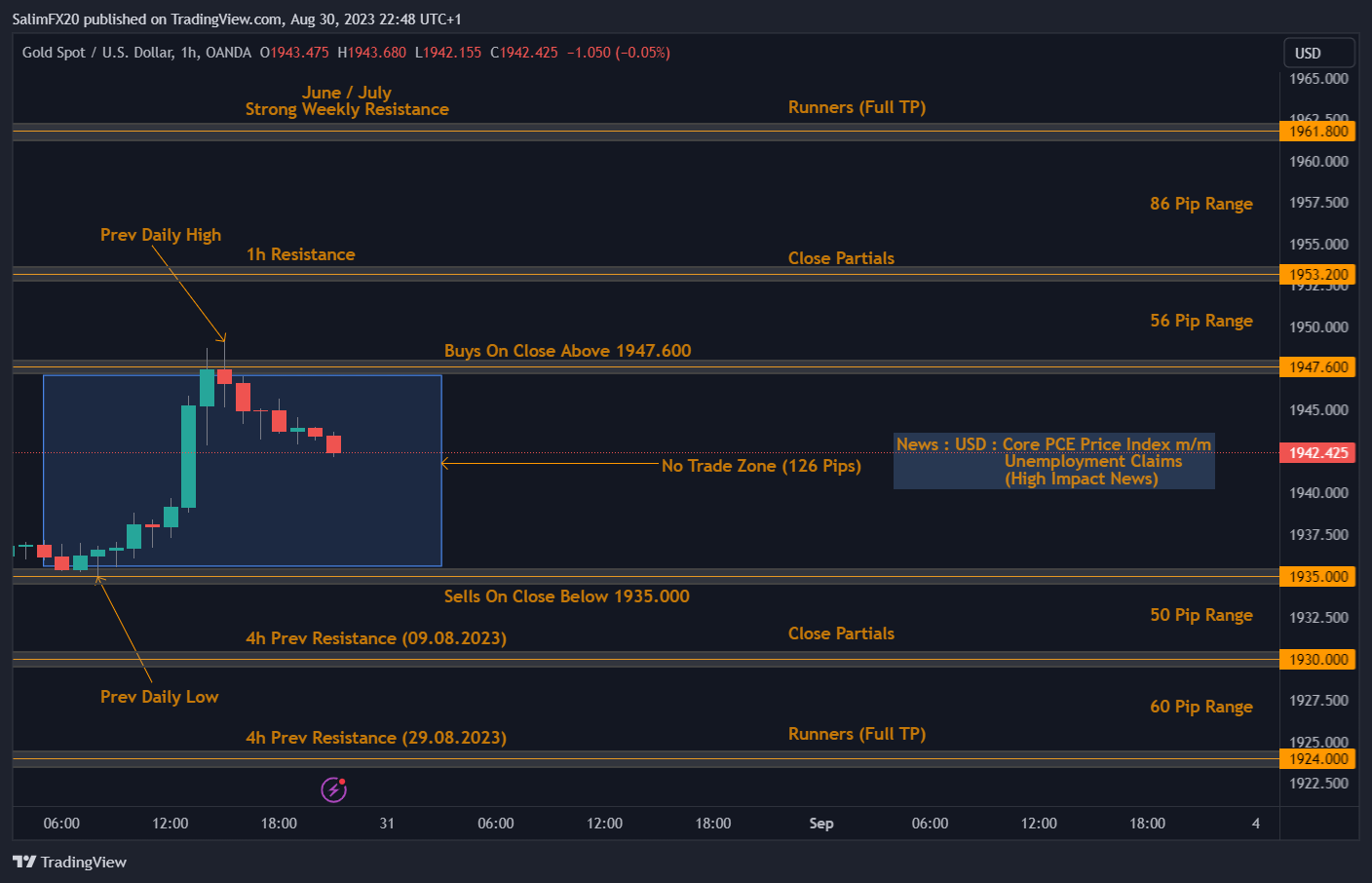Screen dimensions: 1372x883
Task: Select the Prev Daily High arrow annotation
Action: tap(161, 235)
